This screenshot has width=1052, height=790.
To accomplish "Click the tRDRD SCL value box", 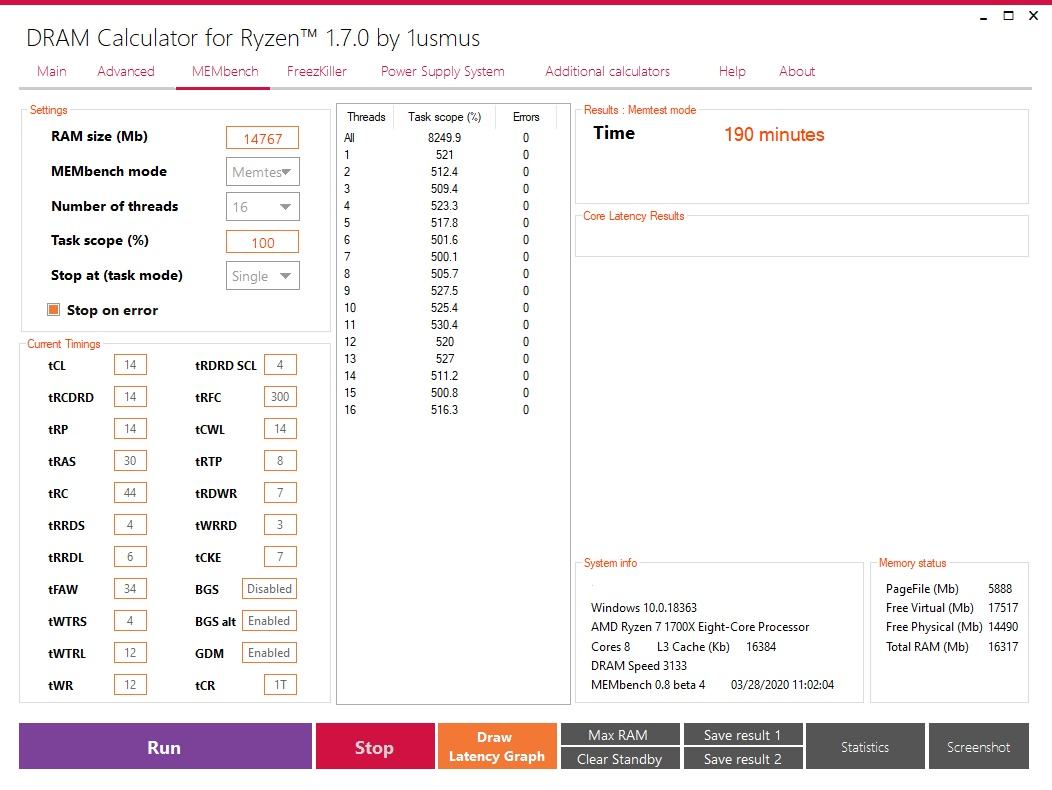I will pos(280,364).
